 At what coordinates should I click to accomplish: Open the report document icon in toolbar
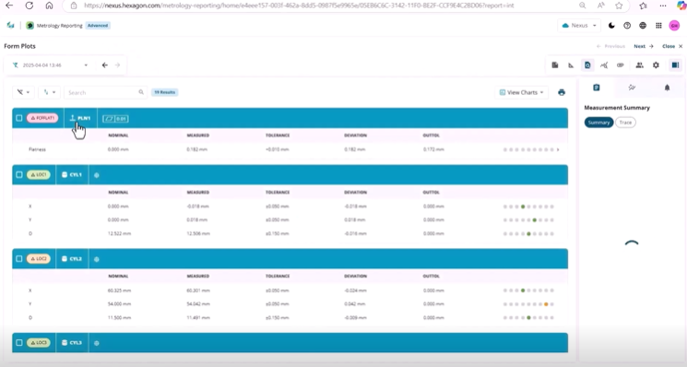coord(555,65)
